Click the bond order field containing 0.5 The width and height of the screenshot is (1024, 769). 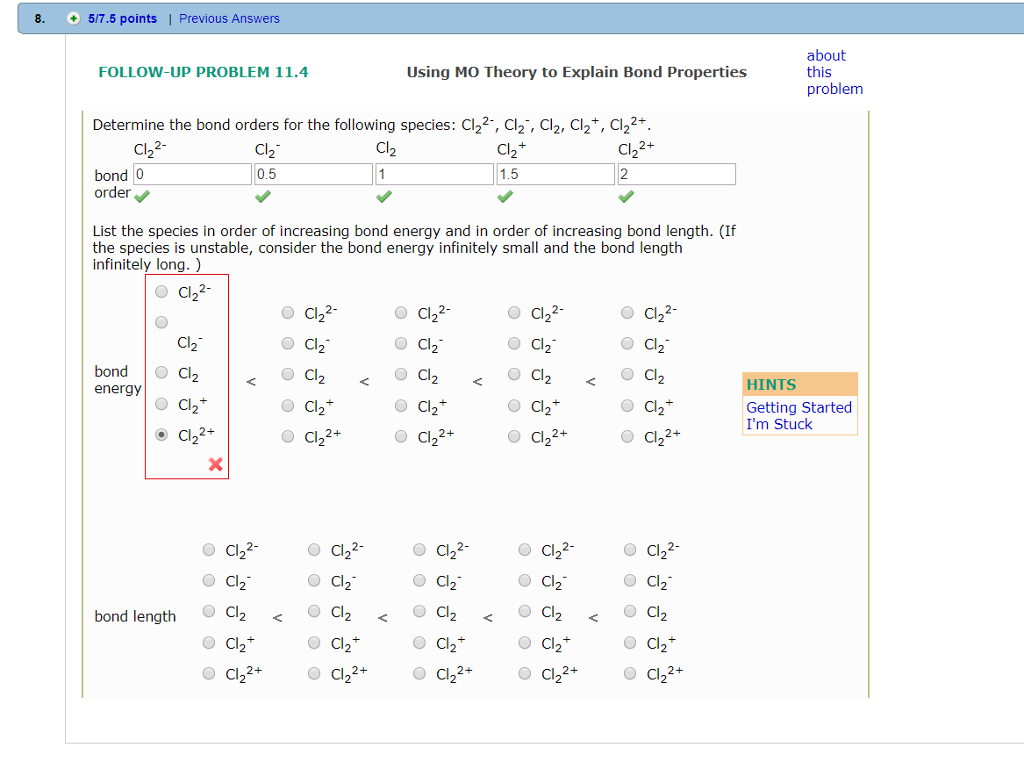(313, 173)
